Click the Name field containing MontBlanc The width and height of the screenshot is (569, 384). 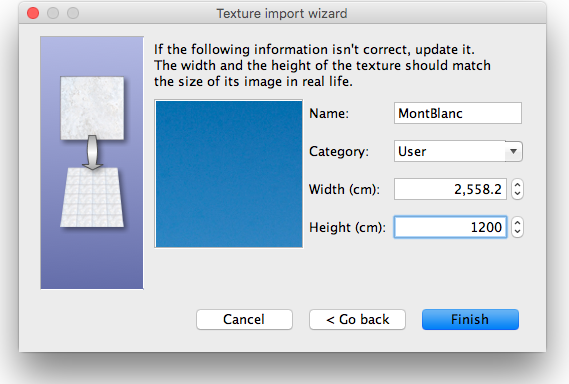tap(458, 113)
